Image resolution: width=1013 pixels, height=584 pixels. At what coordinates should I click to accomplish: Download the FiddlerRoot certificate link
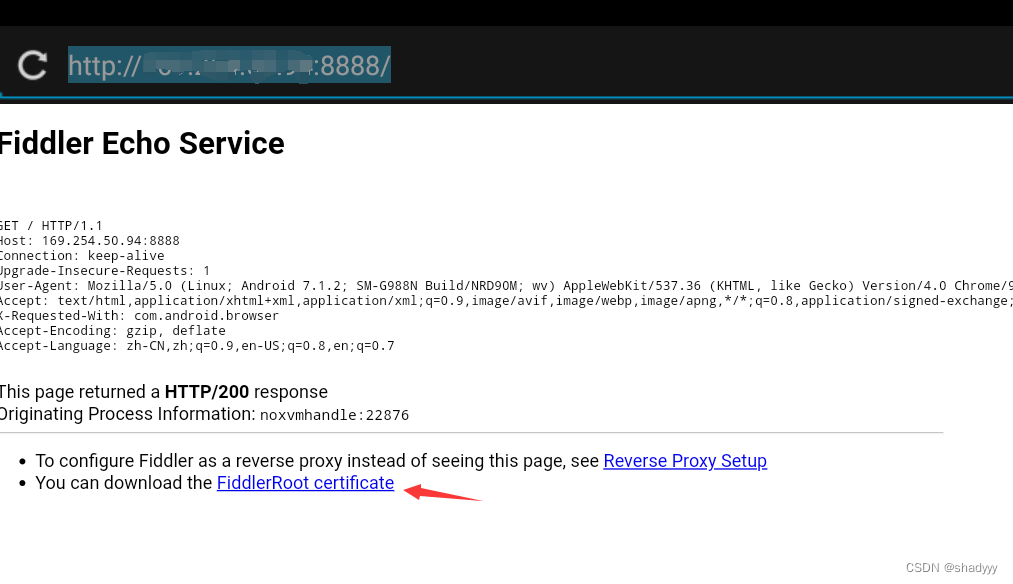tap(305, 483)
